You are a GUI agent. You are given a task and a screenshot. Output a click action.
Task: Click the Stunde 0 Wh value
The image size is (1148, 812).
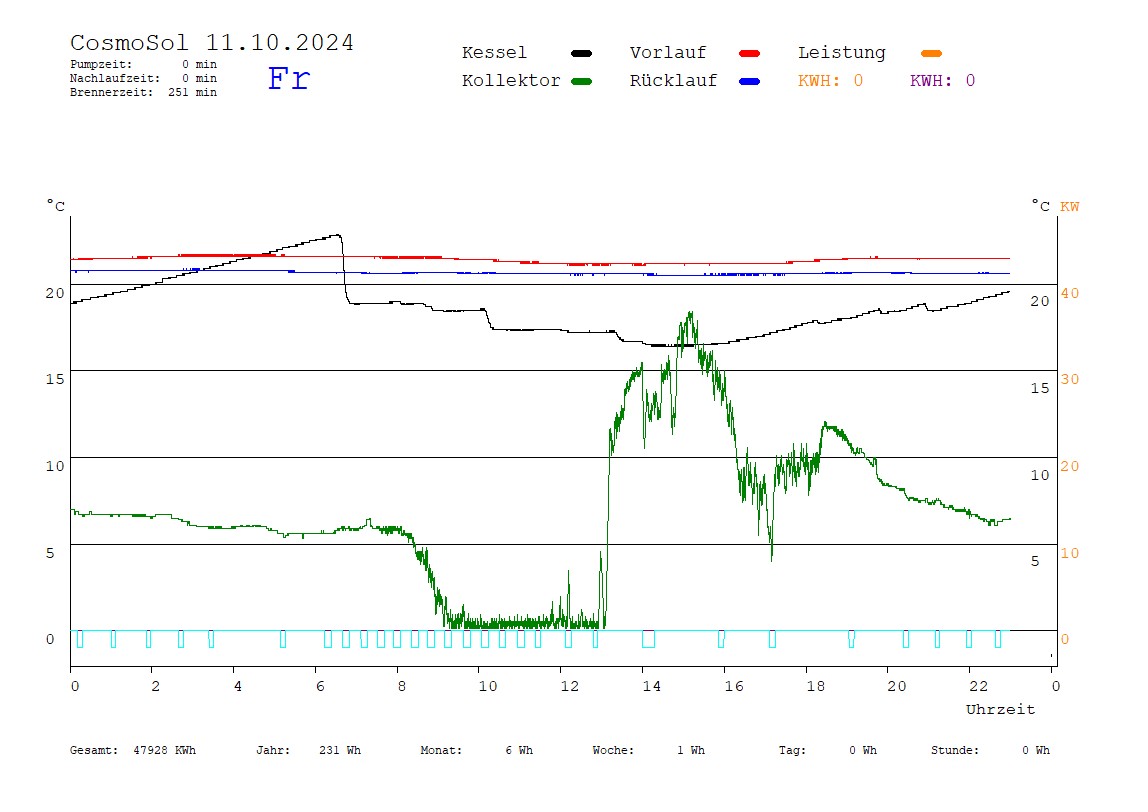[990, 750]
